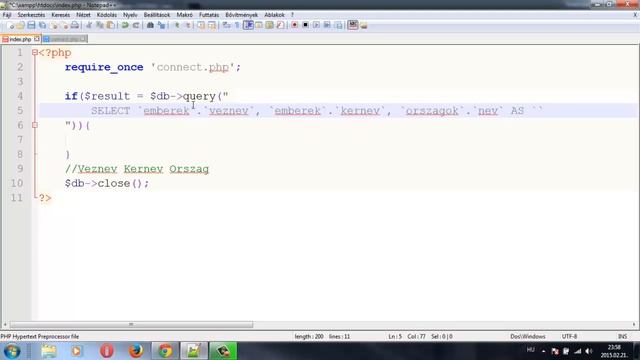The image size is (640, 360).
Task: Play back the recorded macro
Action: tap(316, 25)
